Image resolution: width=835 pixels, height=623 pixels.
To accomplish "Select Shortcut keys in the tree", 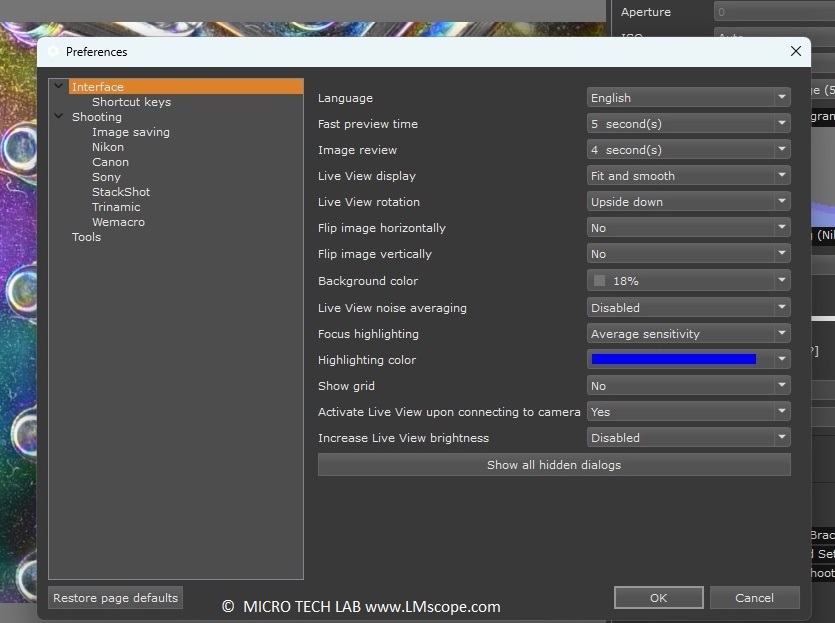I will tap(131, 102).
